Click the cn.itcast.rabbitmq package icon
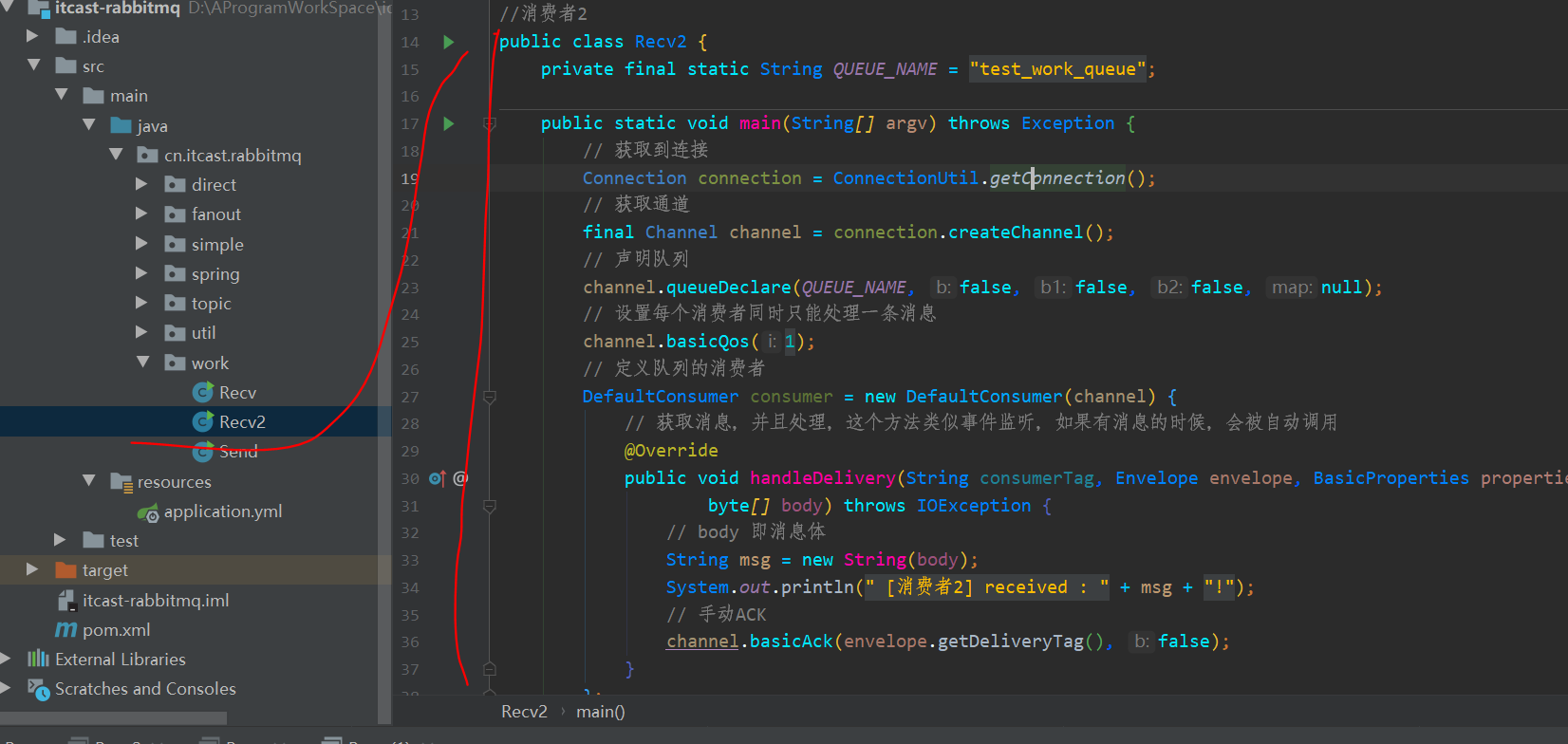This screenshot has height=744, width=1568. click(148, 155)
